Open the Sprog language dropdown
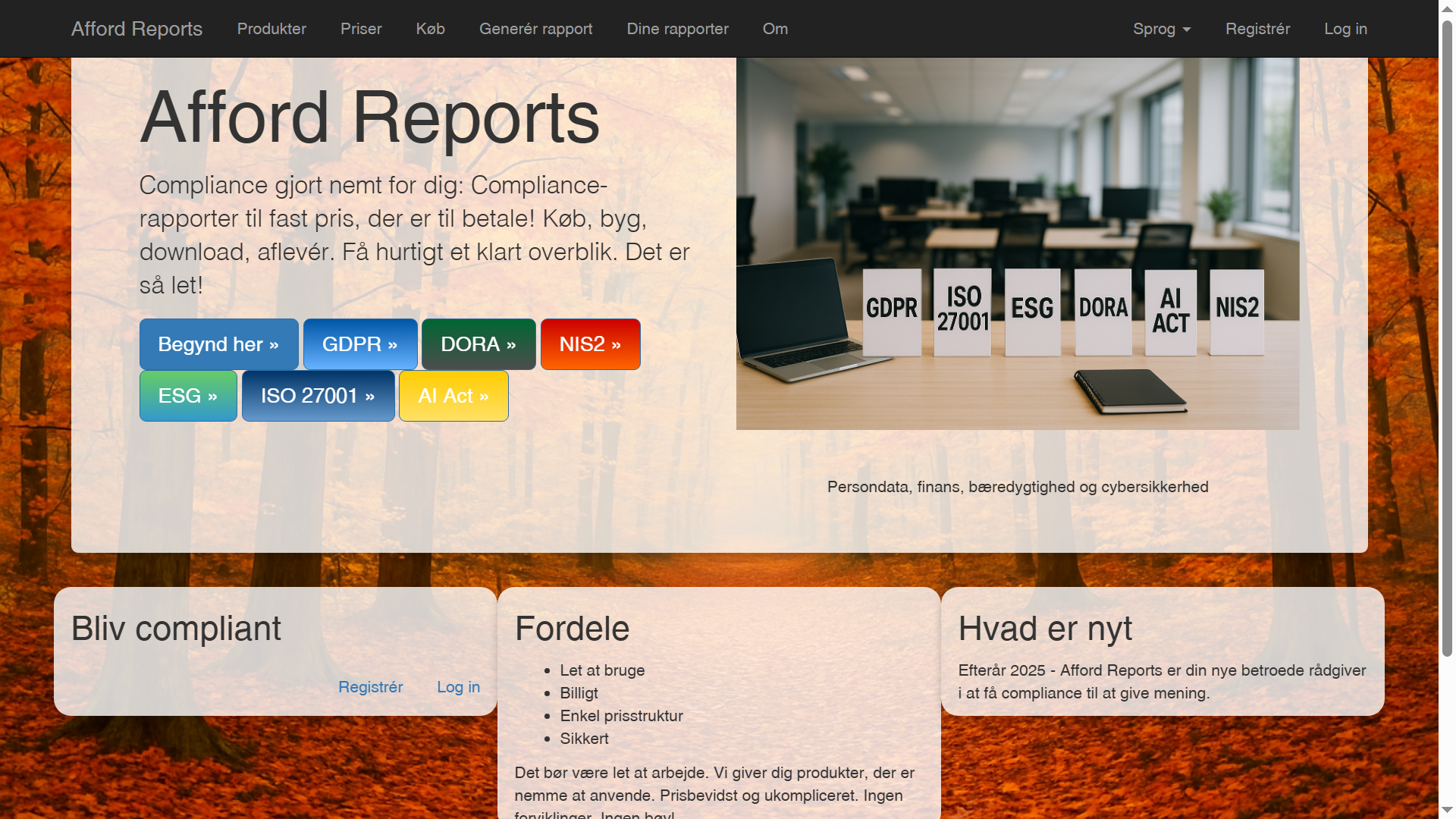The height and width of the screenshot is (819, 1456). [x=1156, y=29]
